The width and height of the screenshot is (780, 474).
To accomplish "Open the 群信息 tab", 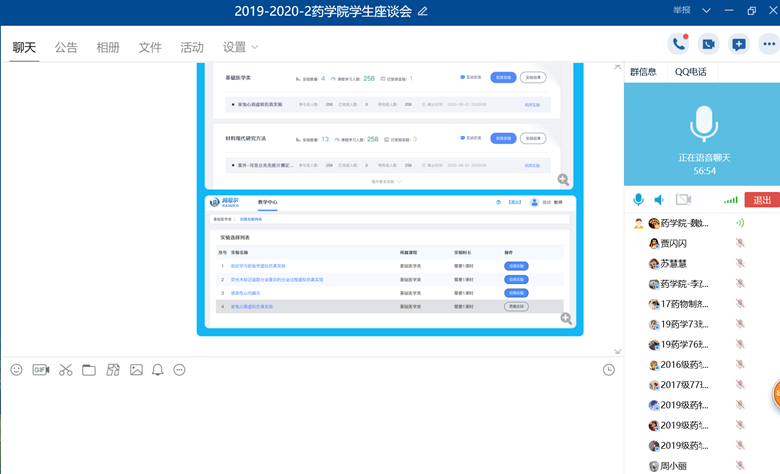I will coord(643,72).
